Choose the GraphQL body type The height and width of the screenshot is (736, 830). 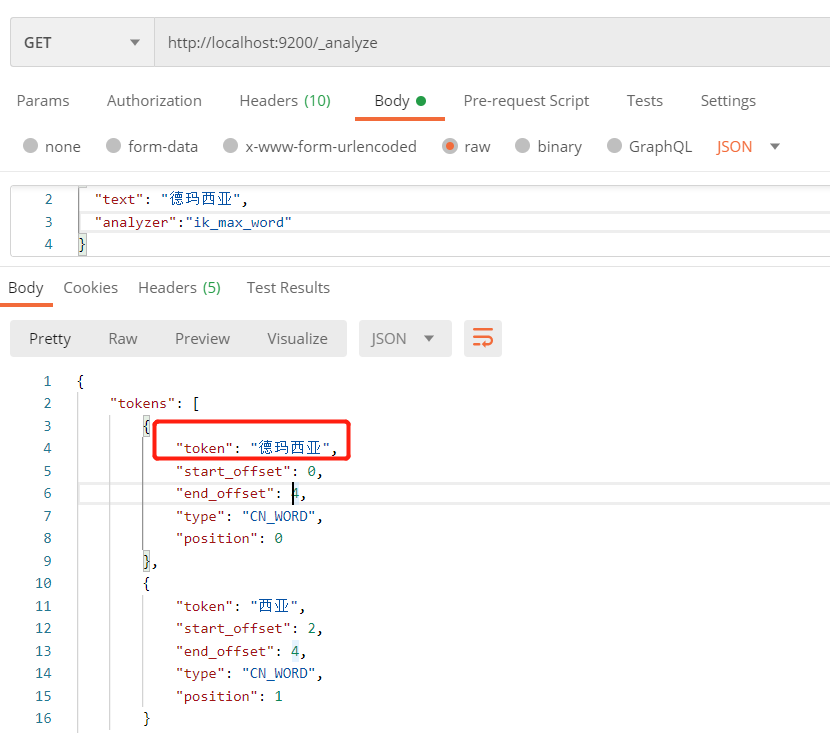point(649,146)
